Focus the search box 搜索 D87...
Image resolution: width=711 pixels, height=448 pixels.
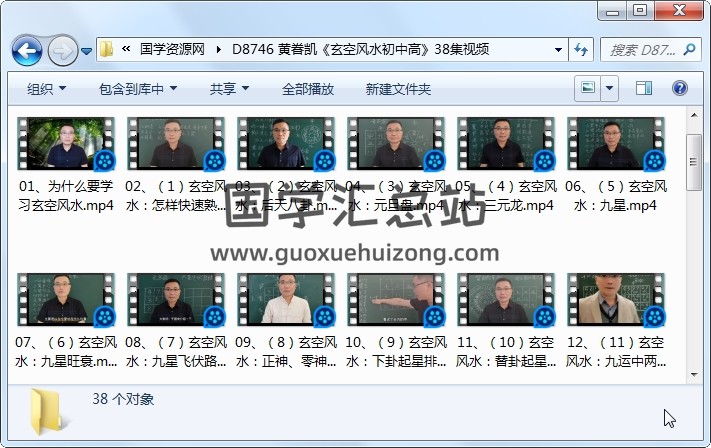(642, 49)
